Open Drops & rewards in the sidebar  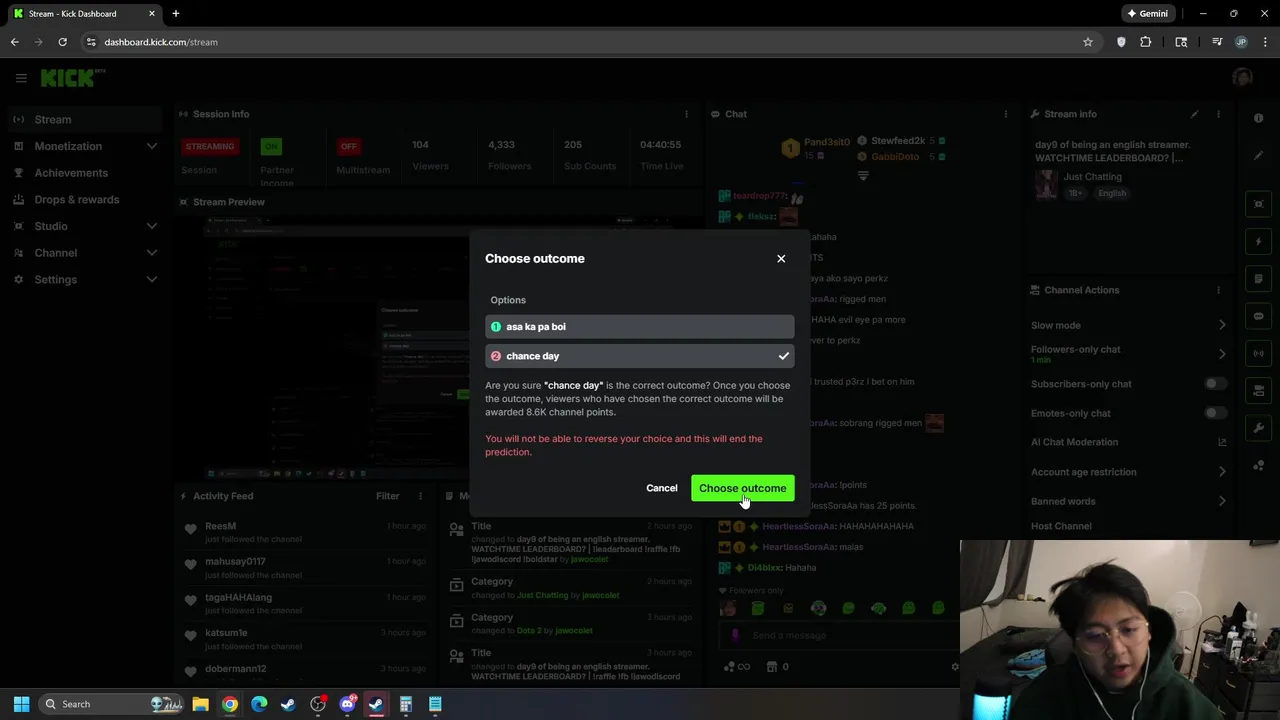click(77, 199)
